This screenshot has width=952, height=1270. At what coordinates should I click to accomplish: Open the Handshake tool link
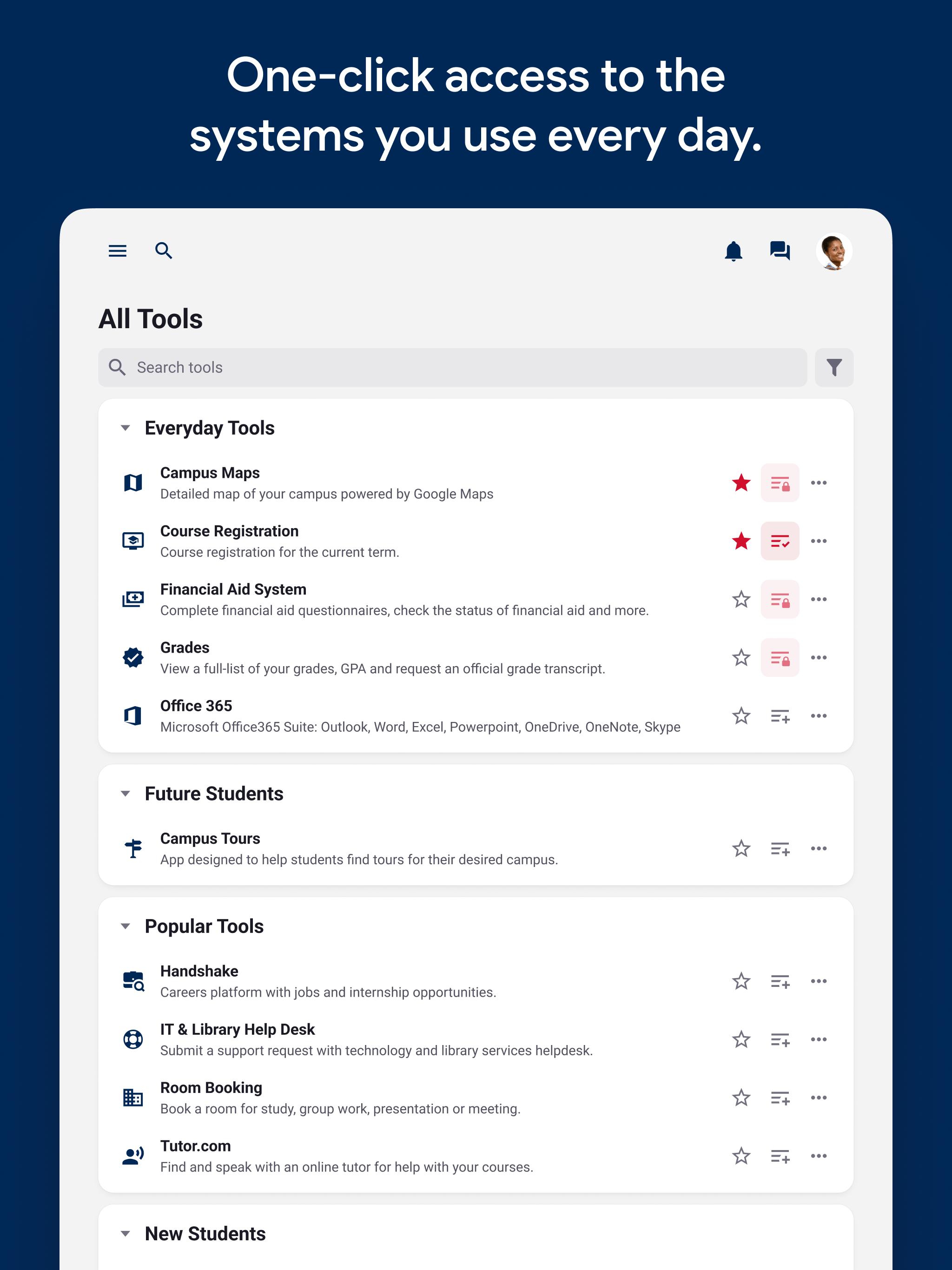(x=199, y=972)
